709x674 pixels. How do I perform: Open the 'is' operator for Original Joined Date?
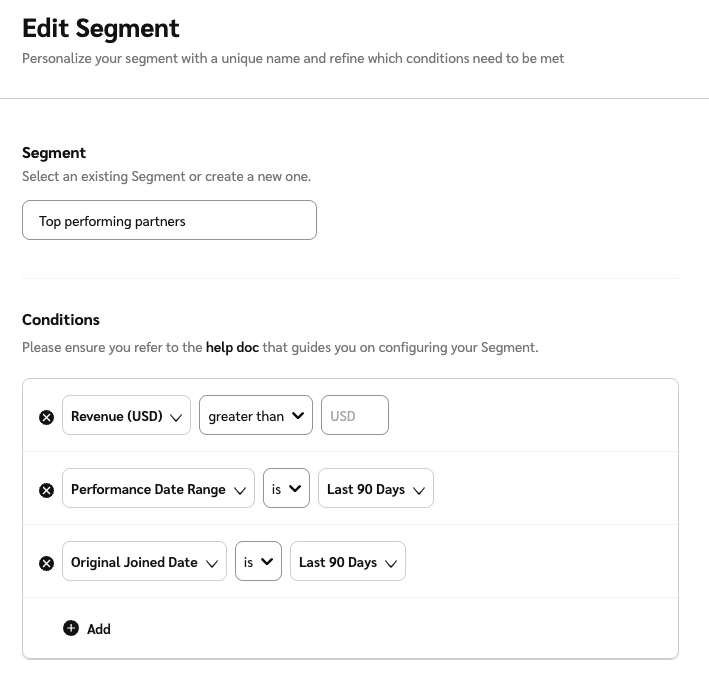pos(258,562)
